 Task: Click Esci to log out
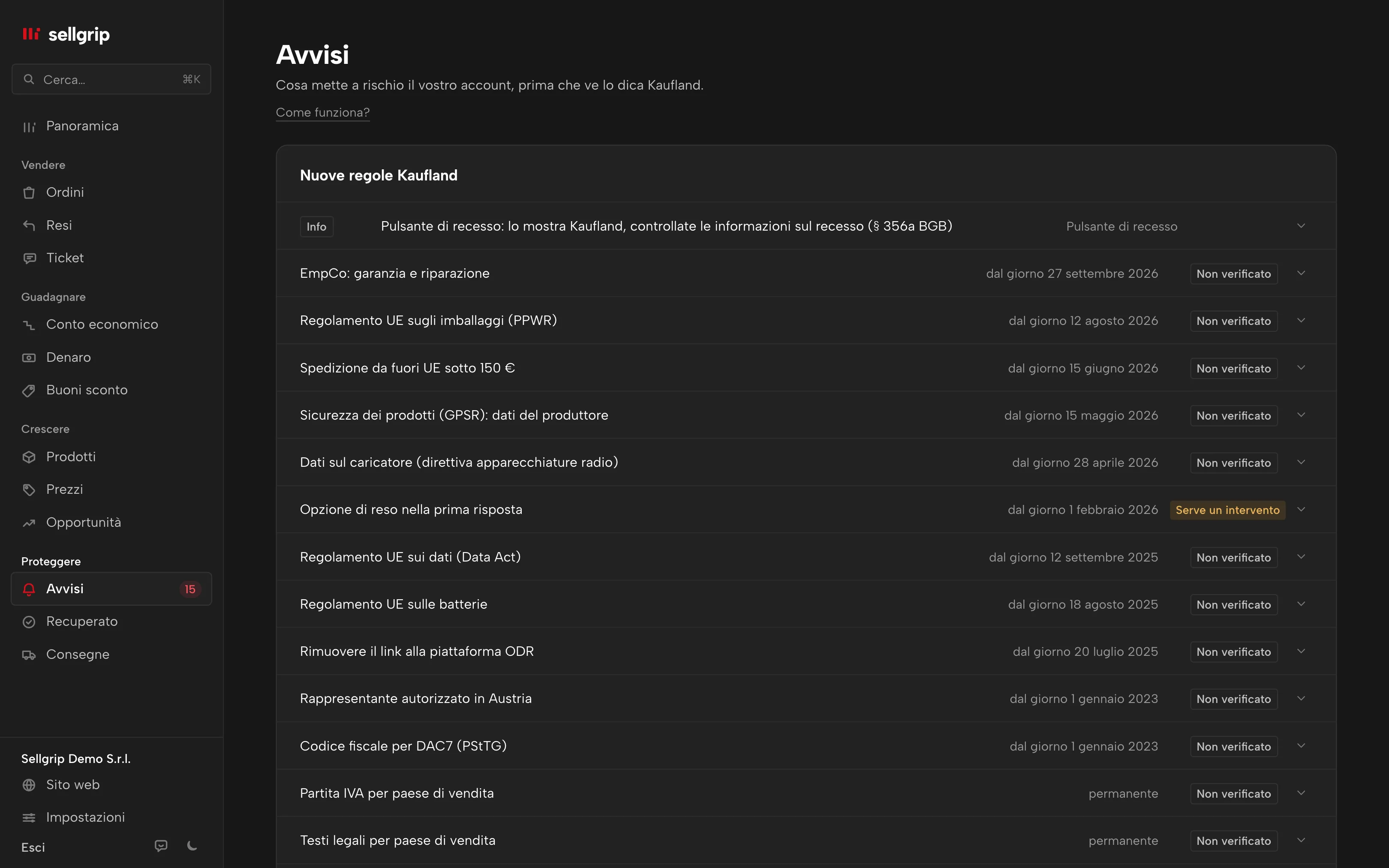tap(33, 847)
